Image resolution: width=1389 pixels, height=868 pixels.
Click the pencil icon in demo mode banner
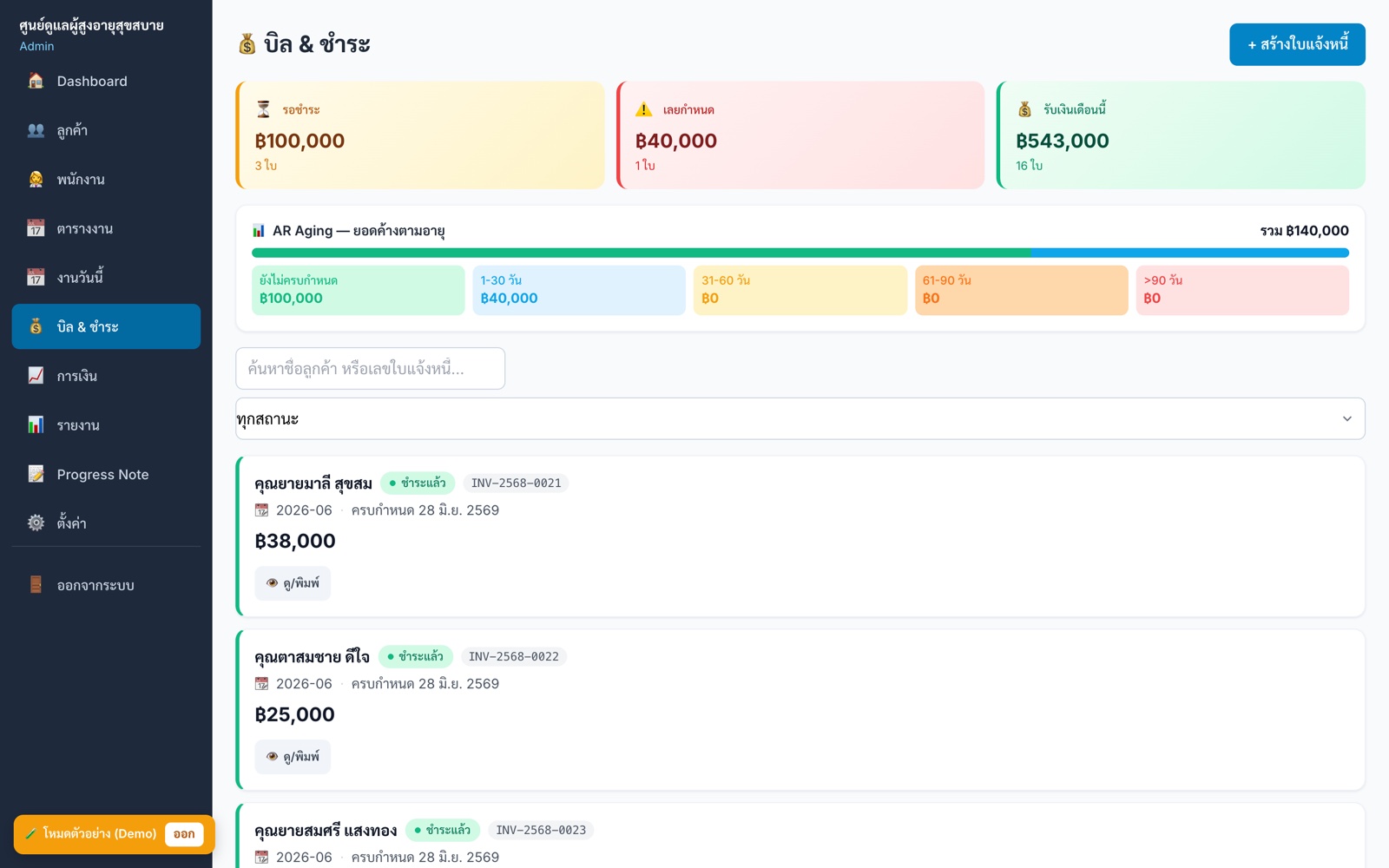point(31,834)
